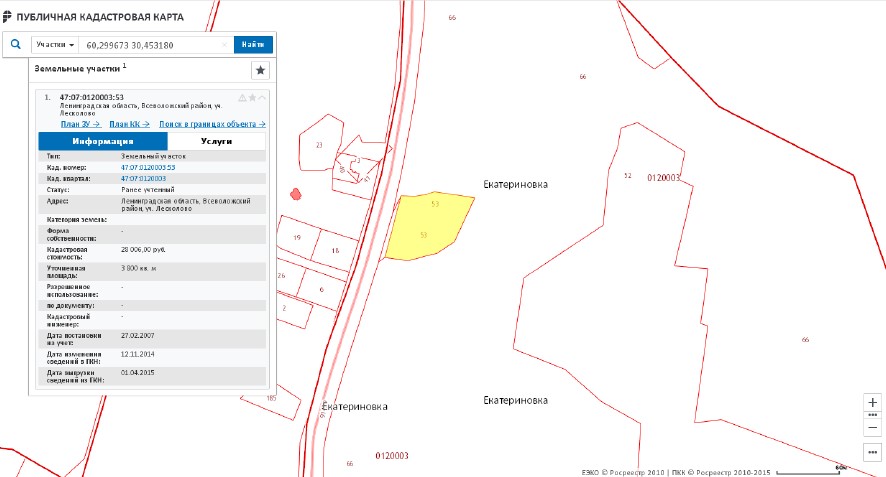Image resolution: width=886 pixels, height=477 pixels.
Task: Zoom out the map with minus button
Action: (872, 427)
